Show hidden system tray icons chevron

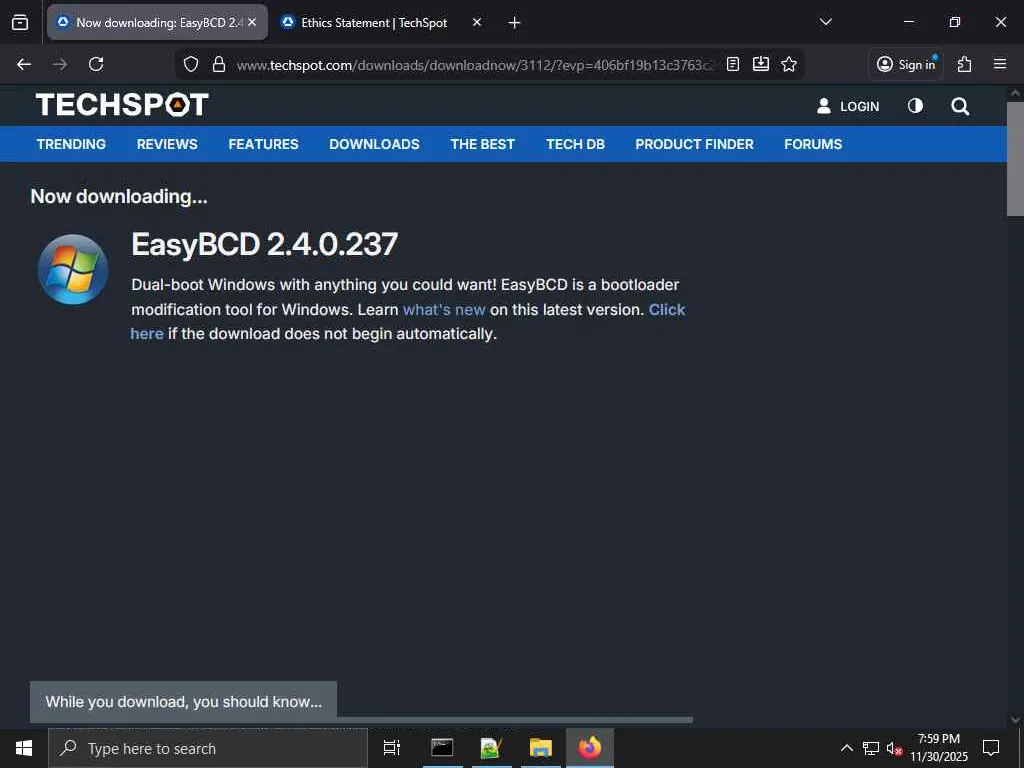(x=846, y=748)
